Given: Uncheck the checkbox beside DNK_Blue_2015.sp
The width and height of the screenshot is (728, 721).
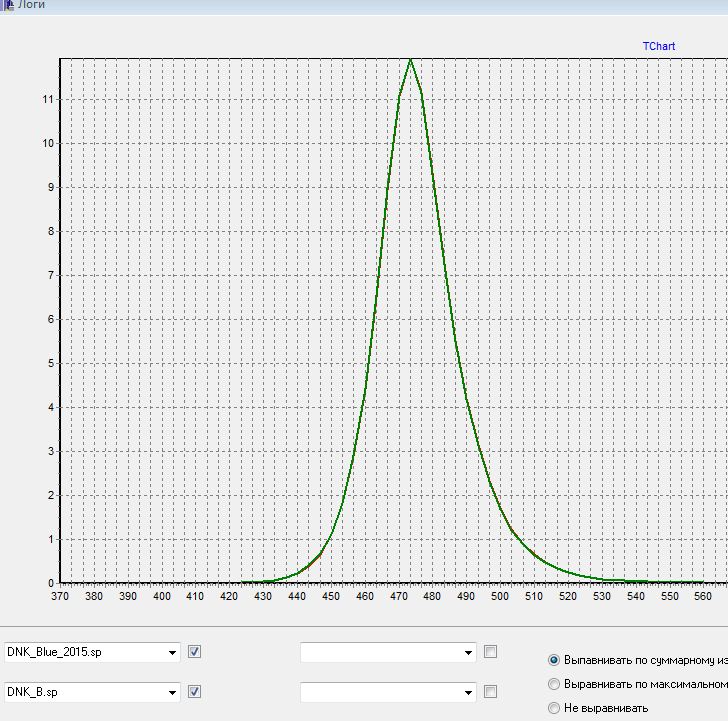Looking at the screenshot, I should point(195,652).
